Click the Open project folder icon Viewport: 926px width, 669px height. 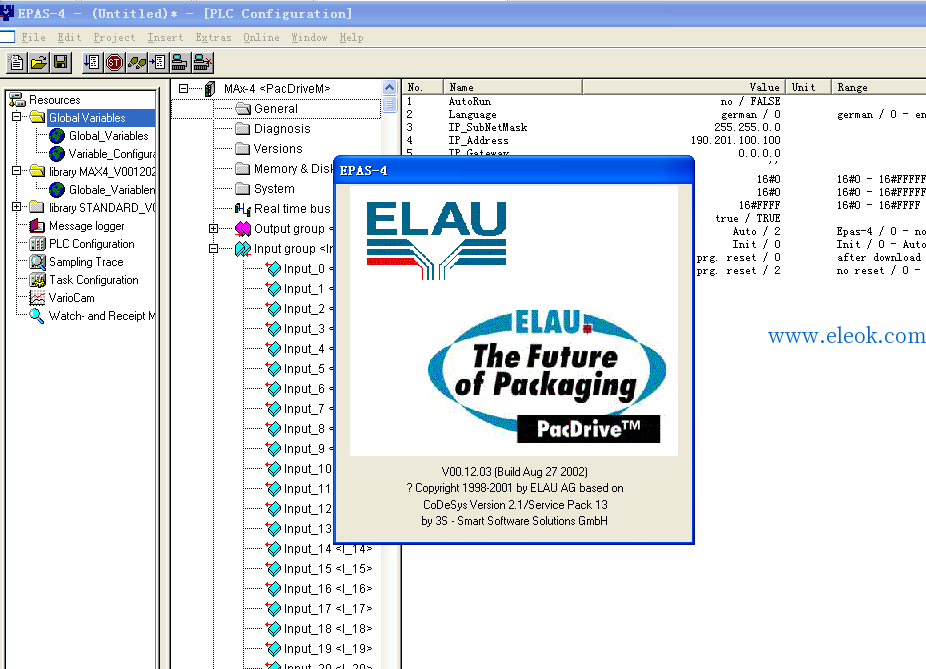pos(38,62)
